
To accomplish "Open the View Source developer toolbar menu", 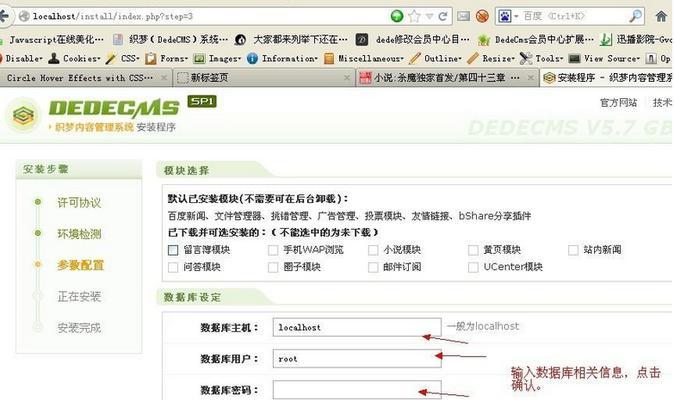I will (604, 58).
